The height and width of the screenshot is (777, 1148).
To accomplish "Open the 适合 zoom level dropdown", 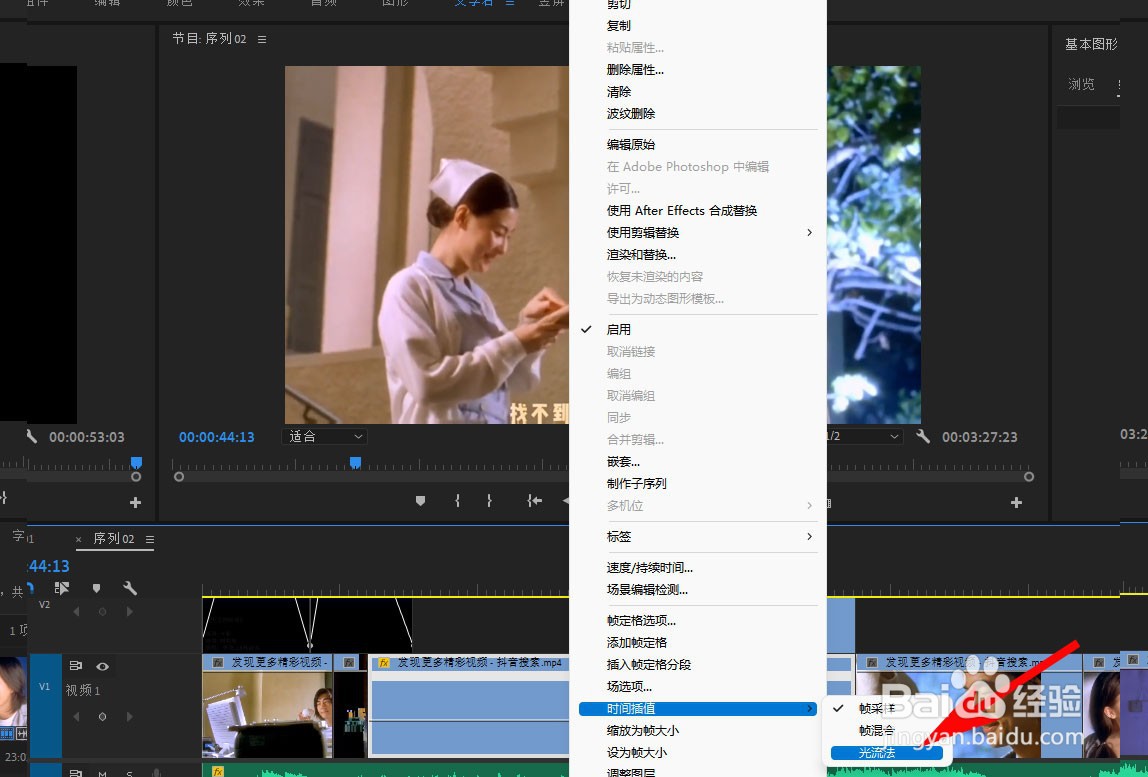I will [x=324, y=436].
